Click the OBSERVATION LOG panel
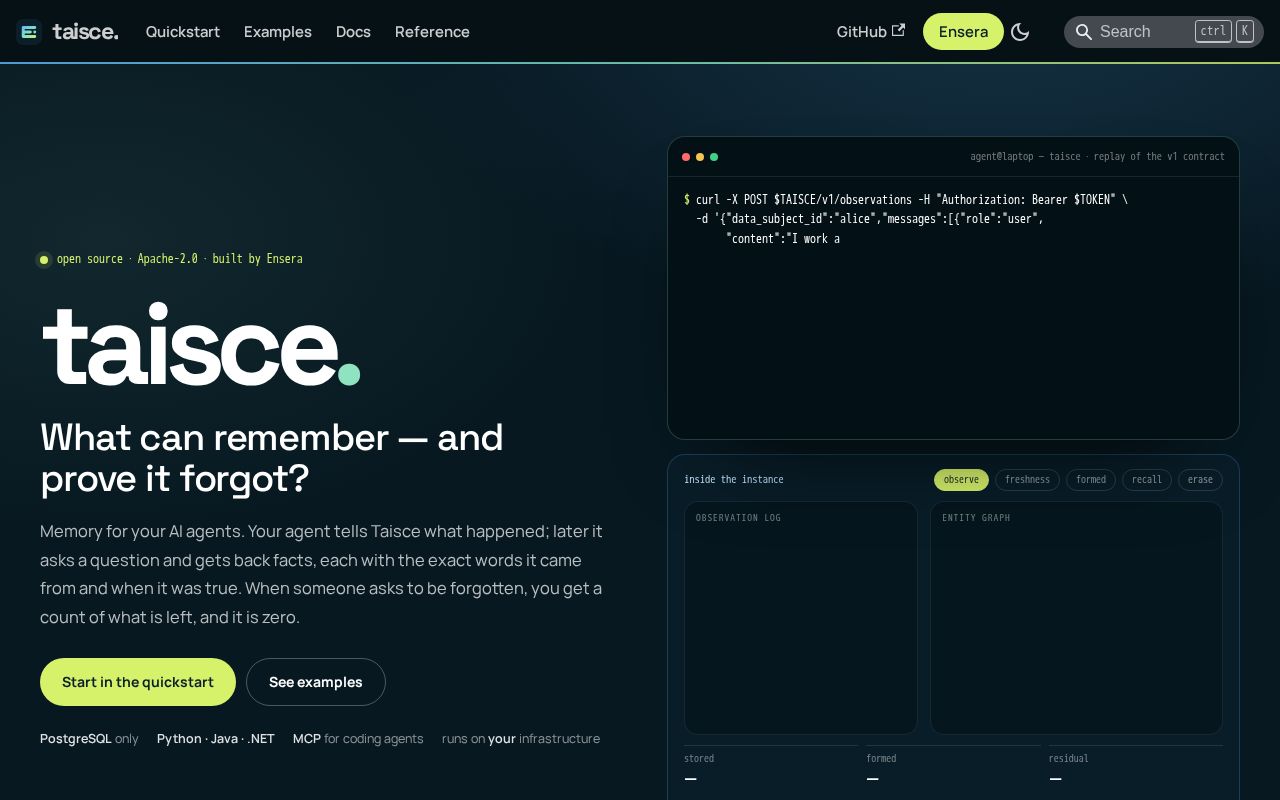Image resolution: width=1280 pixels, height=800 pixels. click(801, 618)
